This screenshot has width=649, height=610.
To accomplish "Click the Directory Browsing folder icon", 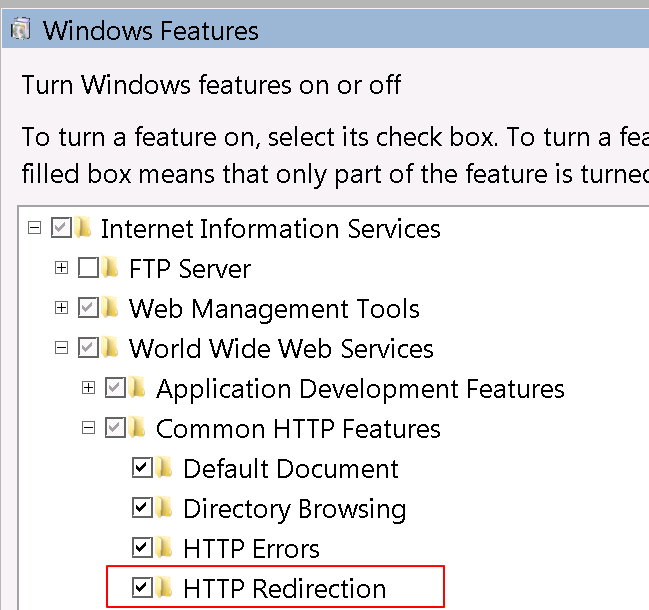I will click(163, 508).
